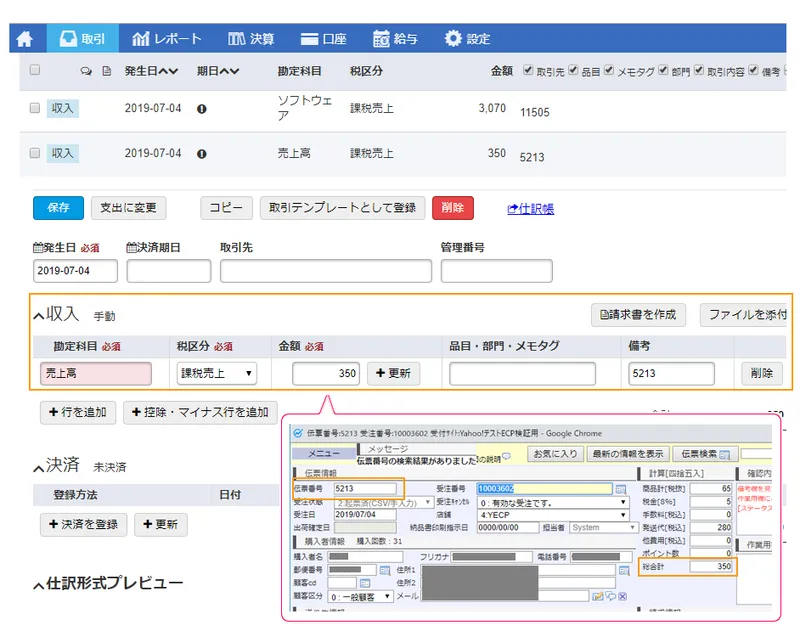
Task: Click lookup icon beside 受注番号 in slip window
Action: coord(620,489)
